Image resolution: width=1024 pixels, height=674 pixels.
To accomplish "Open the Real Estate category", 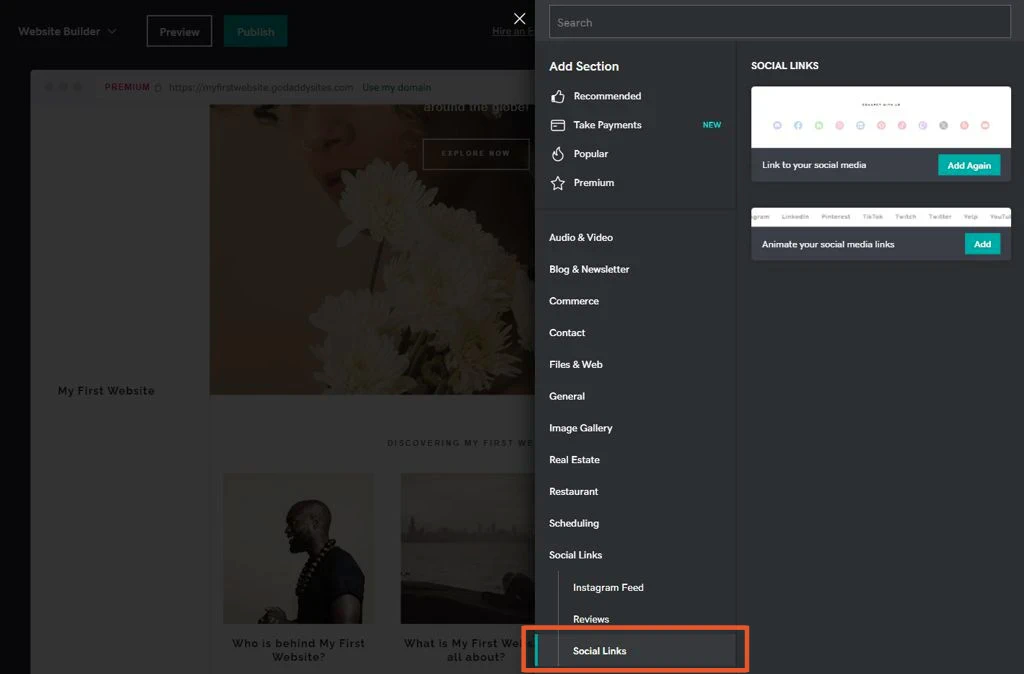I will (574, 460).
